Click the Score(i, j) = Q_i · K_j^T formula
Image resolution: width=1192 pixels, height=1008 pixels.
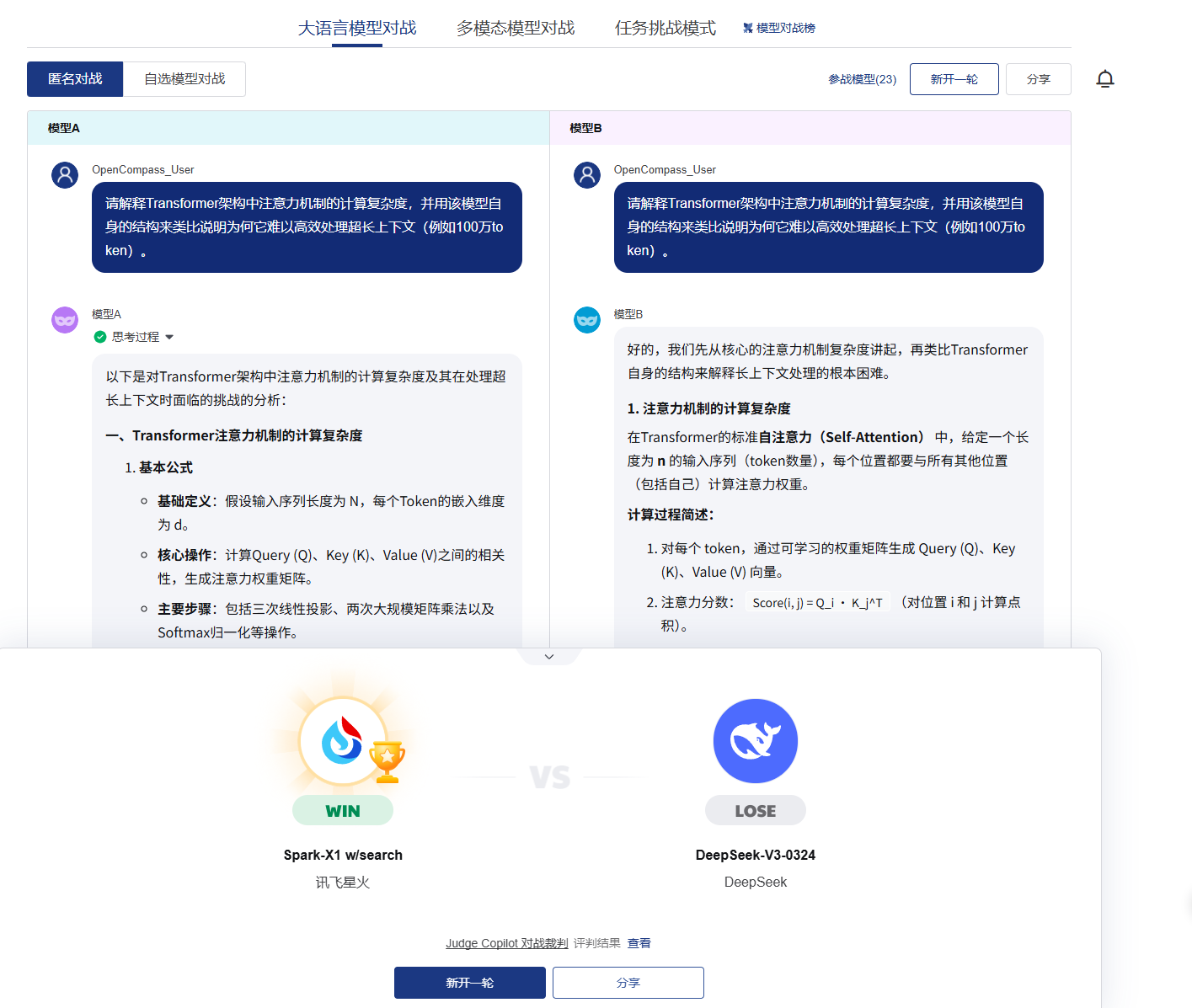pyautogui.click(x=817, y=602)
